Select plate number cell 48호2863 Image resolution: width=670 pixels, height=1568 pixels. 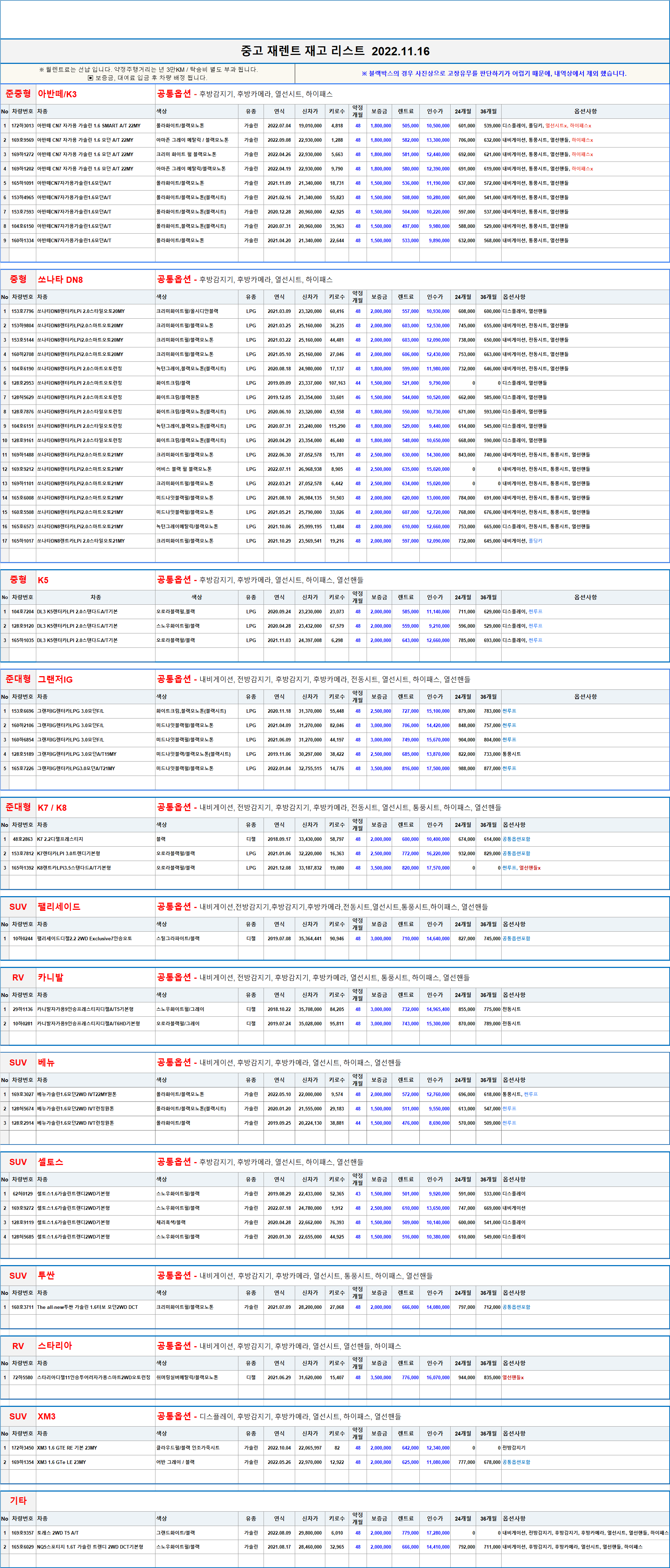23,839
